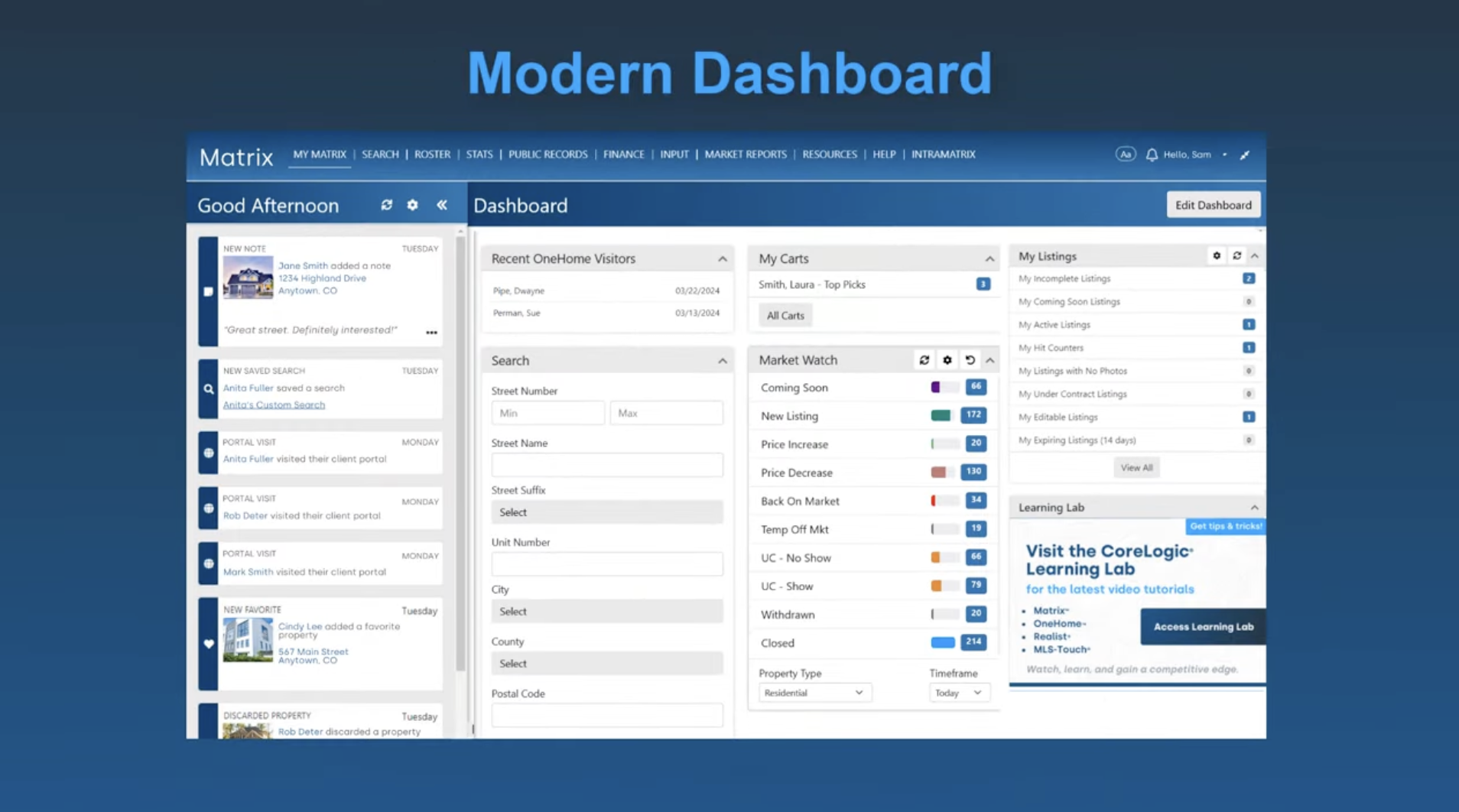The height and width of the screenshot is (812, 1459).
Task: Collapse the Recent OneHome Visitors section
Action: (721, 258)
